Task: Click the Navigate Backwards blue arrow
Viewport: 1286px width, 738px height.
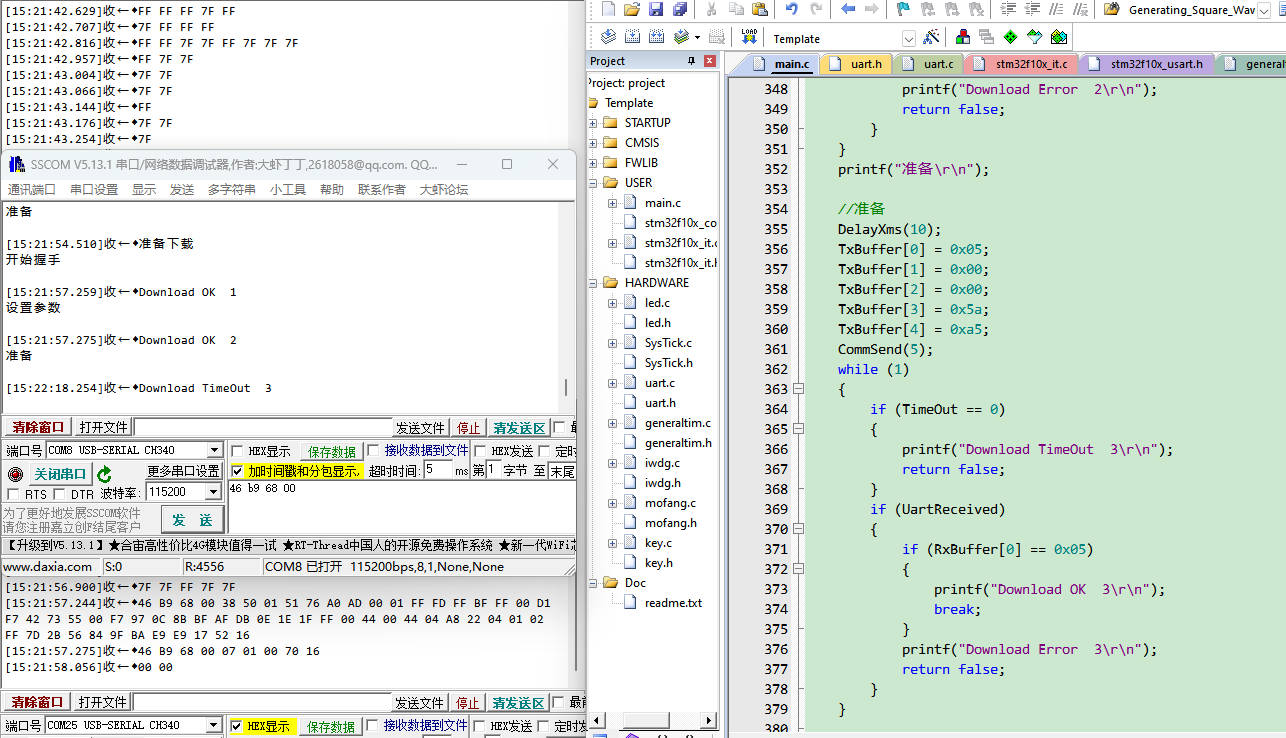Action: pos(848,9)
